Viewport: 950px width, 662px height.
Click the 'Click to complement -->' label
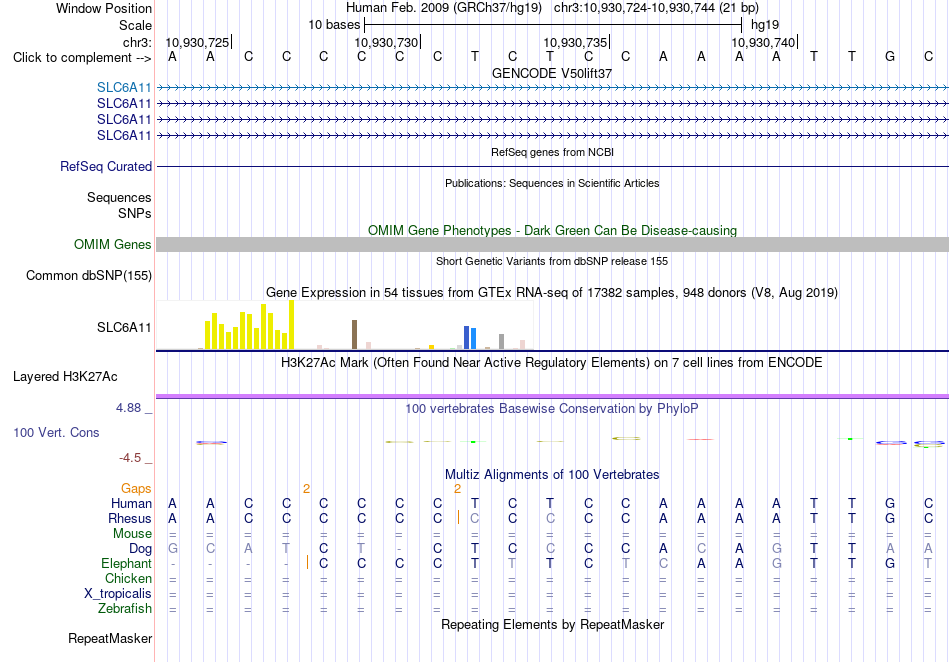coord(82,58)
